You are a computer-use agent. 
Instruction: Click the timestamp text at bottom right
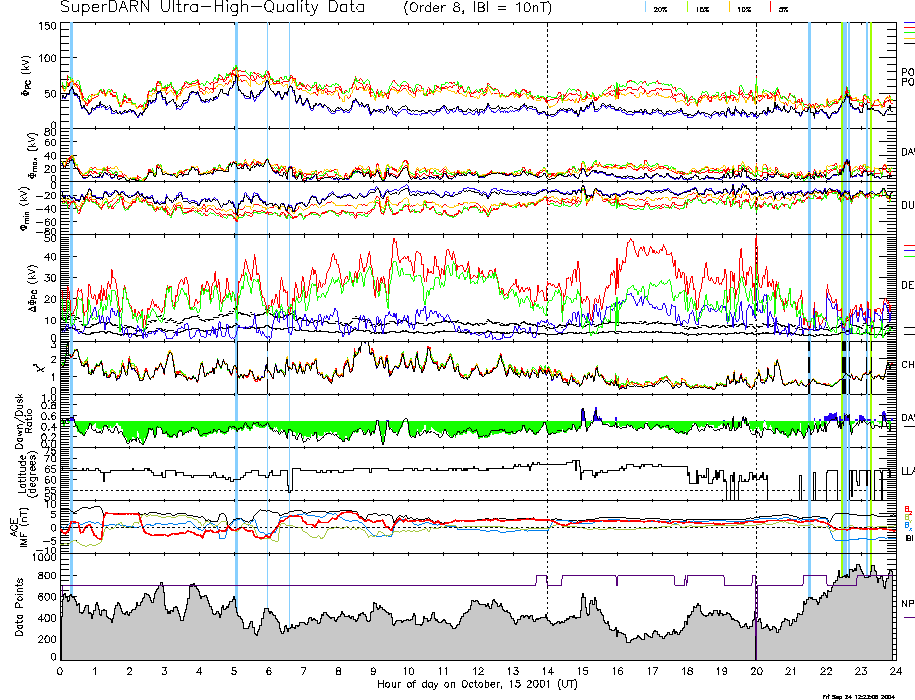[866, 695]
